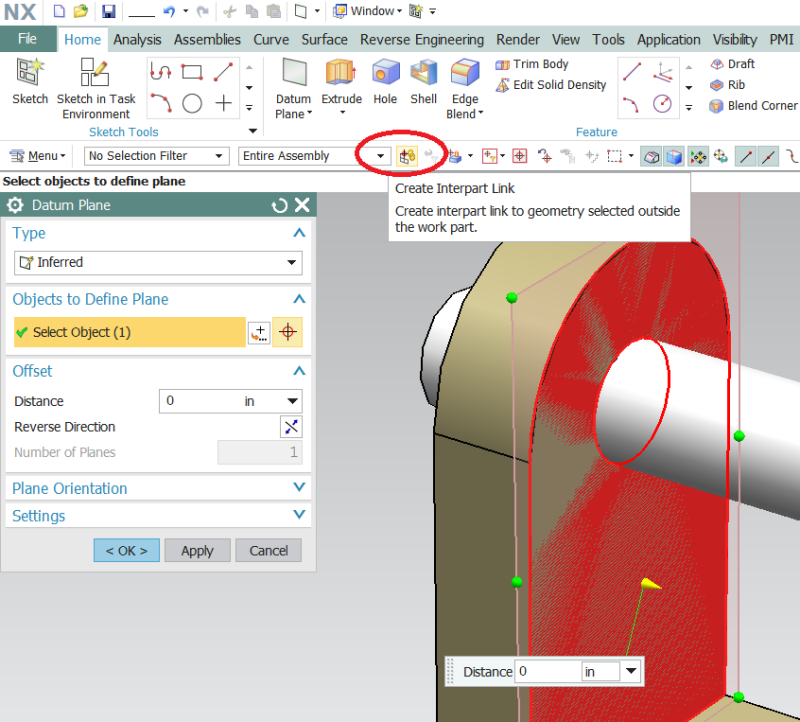Screen dimensions: 800x722
Task: Select the Rectangle sketch tool
Action: click(192, 72)
